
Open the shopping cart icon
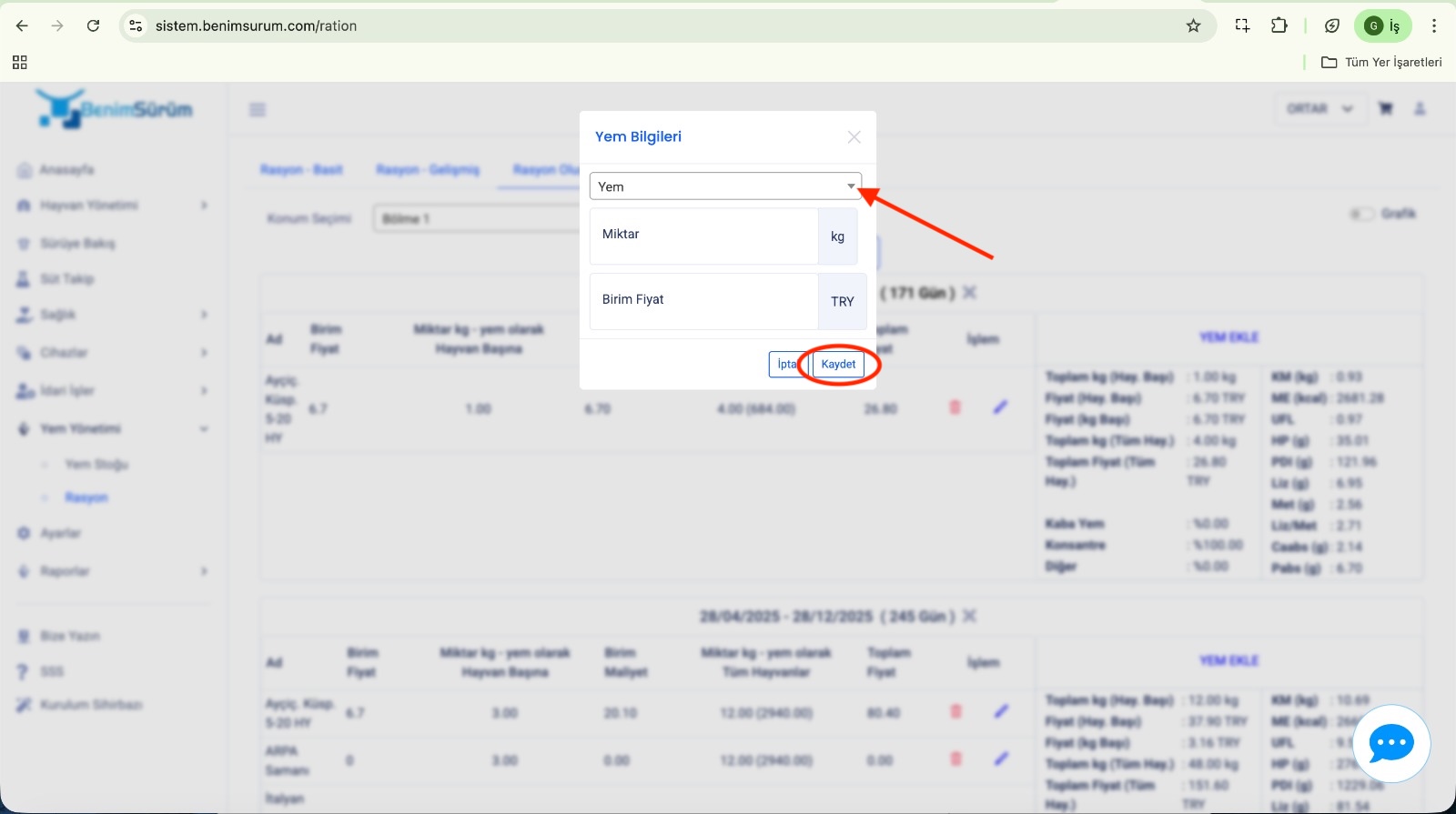(1385, 108)
